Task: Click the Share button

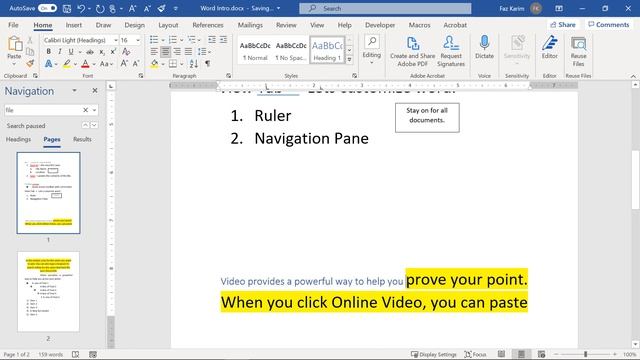Action: tap(563, 24)
